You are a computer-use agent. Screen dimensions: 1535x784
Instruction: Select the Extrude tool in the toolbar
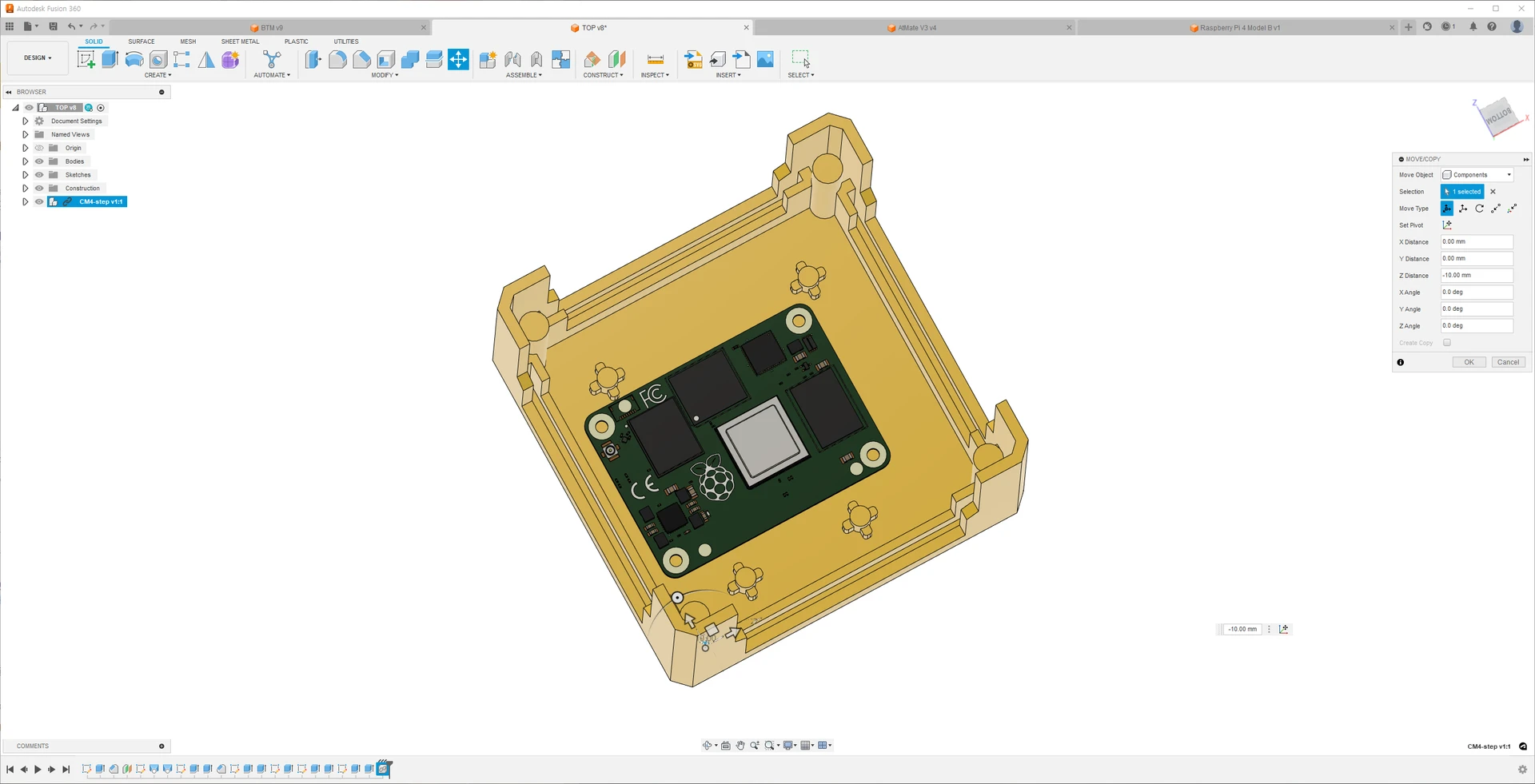(x=110, y=59)
